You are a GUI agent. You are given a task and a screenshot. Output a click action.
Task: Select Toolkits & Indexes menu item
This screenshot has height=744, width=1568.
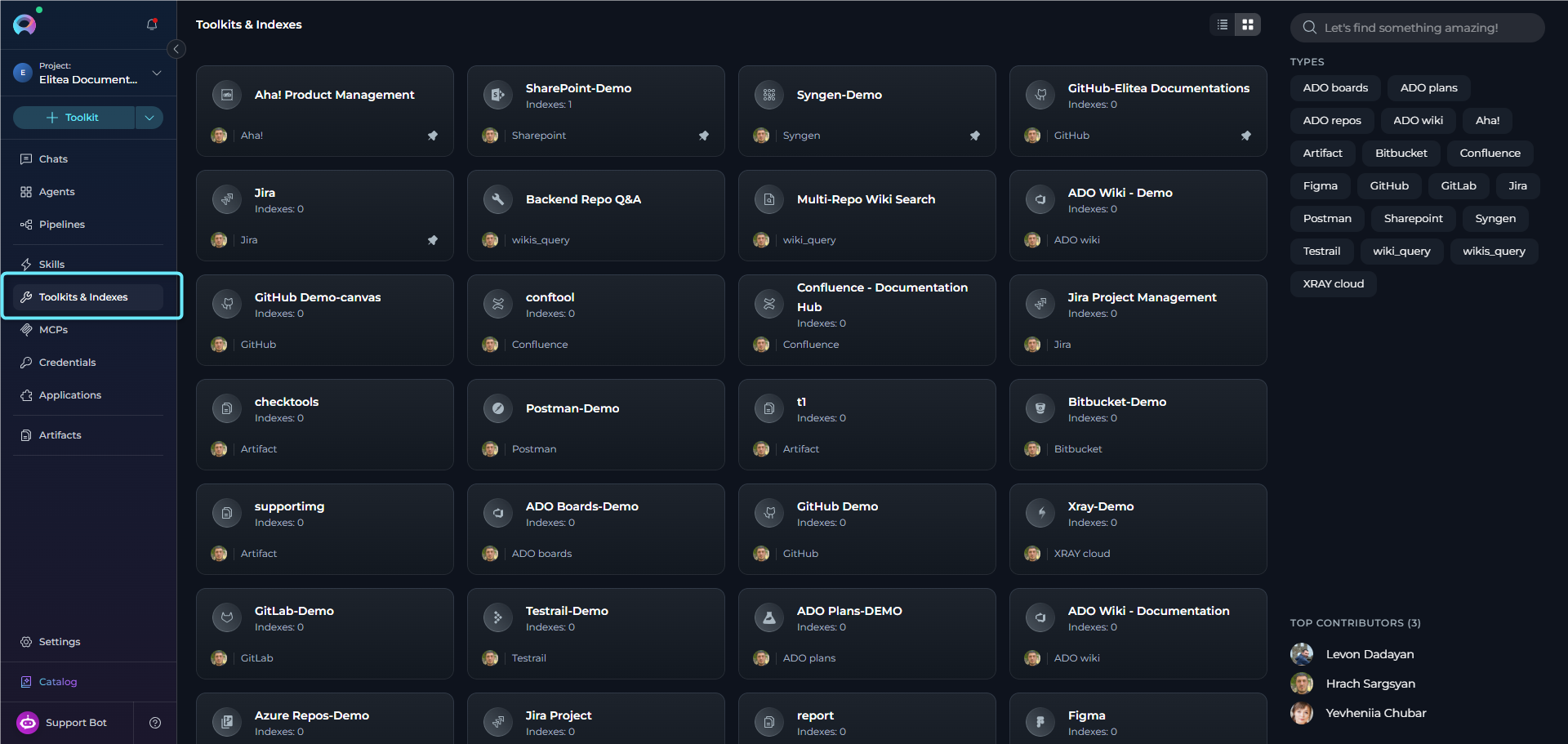pyautogui.click(x=88, y=297)
